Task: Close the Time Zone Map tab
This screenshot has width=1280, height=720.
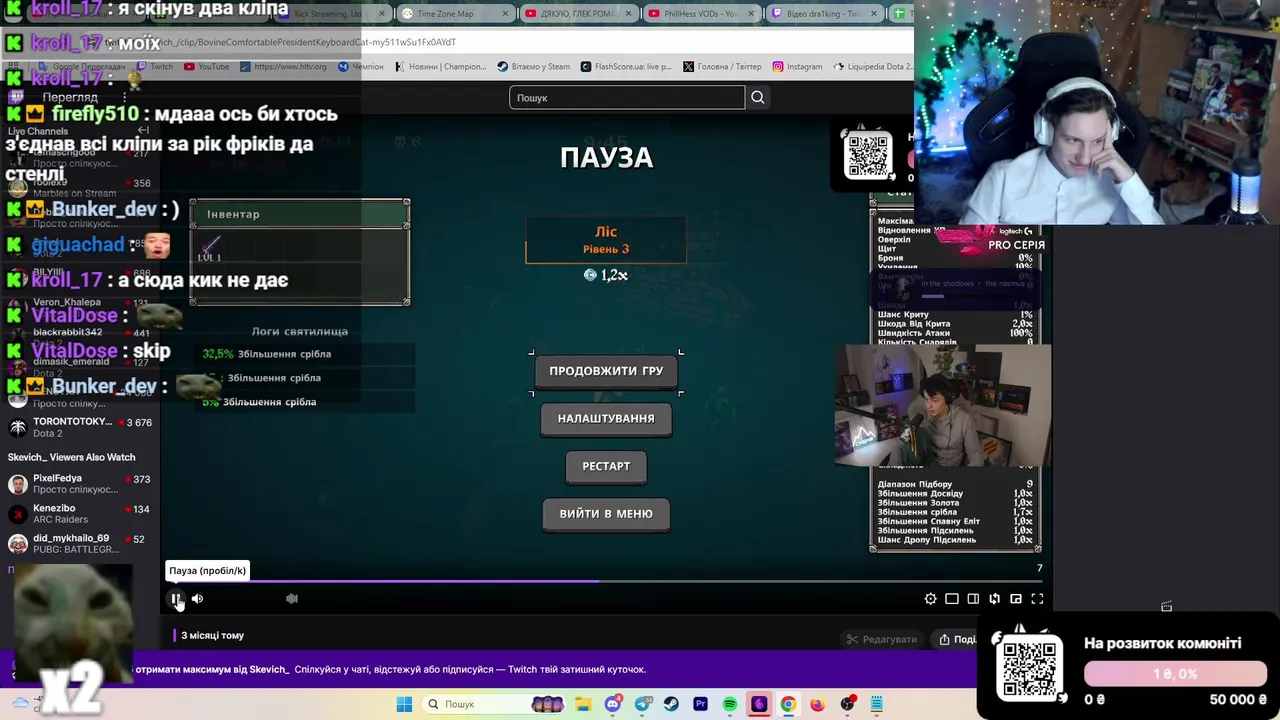Action: coord(504,14)
